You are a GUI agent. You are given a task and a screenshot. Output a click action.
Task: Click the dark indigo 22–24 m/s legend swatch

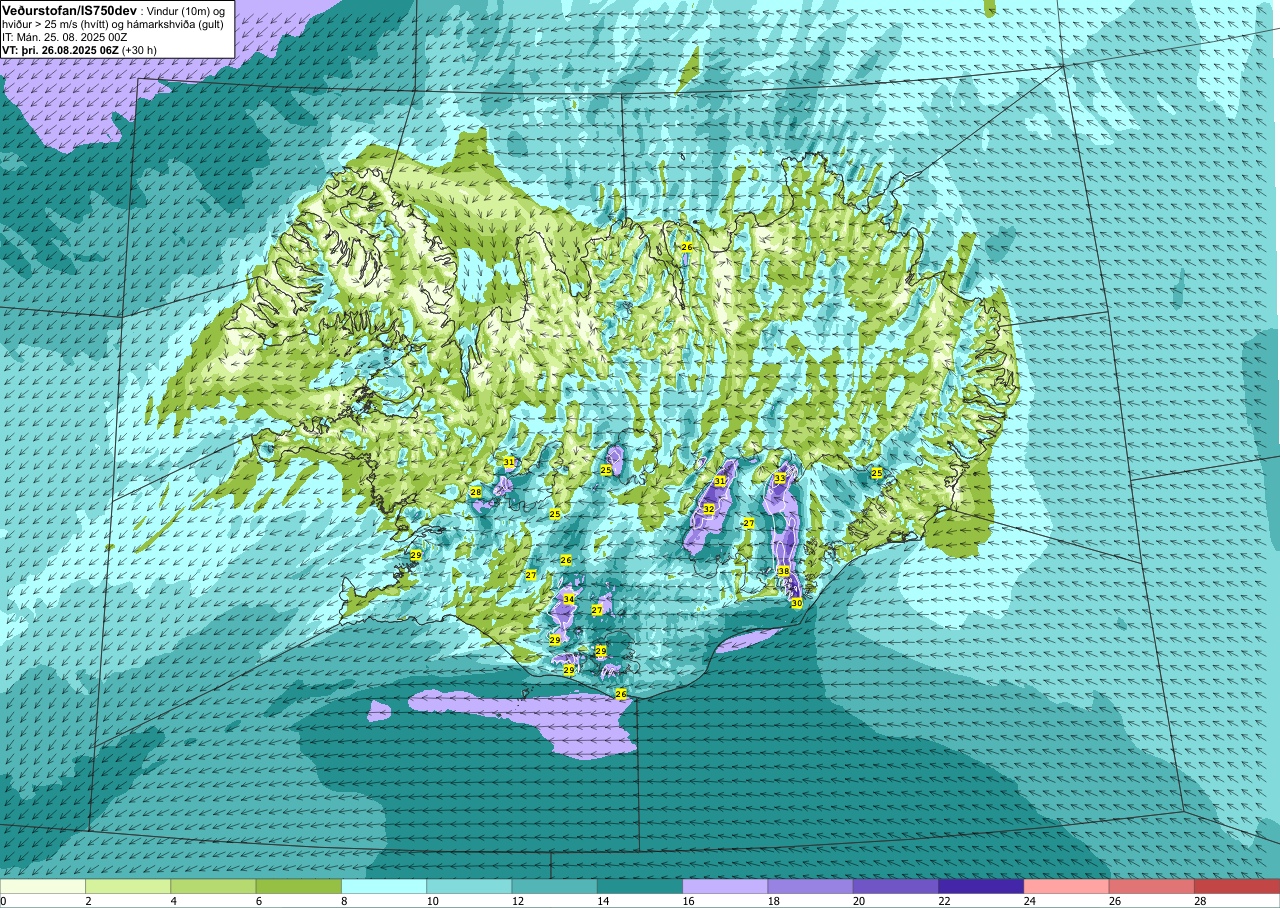click(x=981, y=886)
